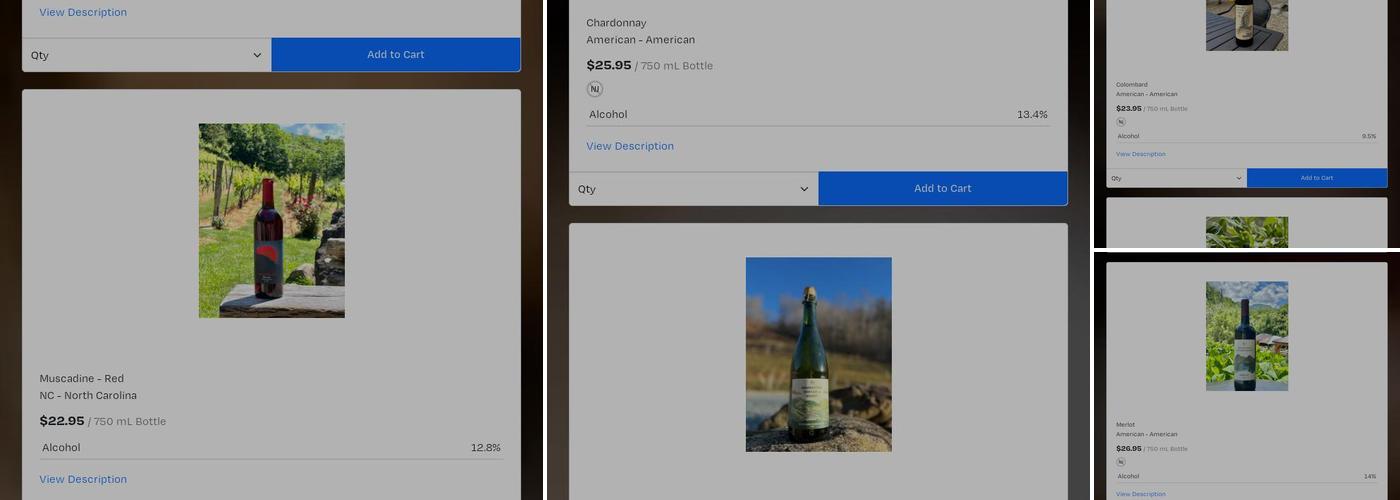Click the round badge icon under Colombard price
Viewport: 1400px width, 500px height.
1120,122
